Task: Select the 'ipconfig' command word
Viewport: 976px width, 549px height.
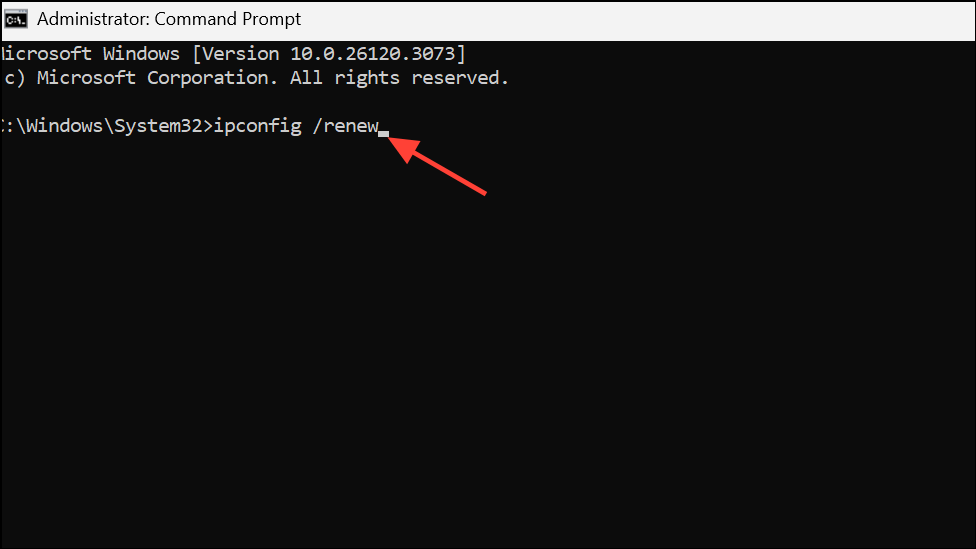Action: [258, 126]
